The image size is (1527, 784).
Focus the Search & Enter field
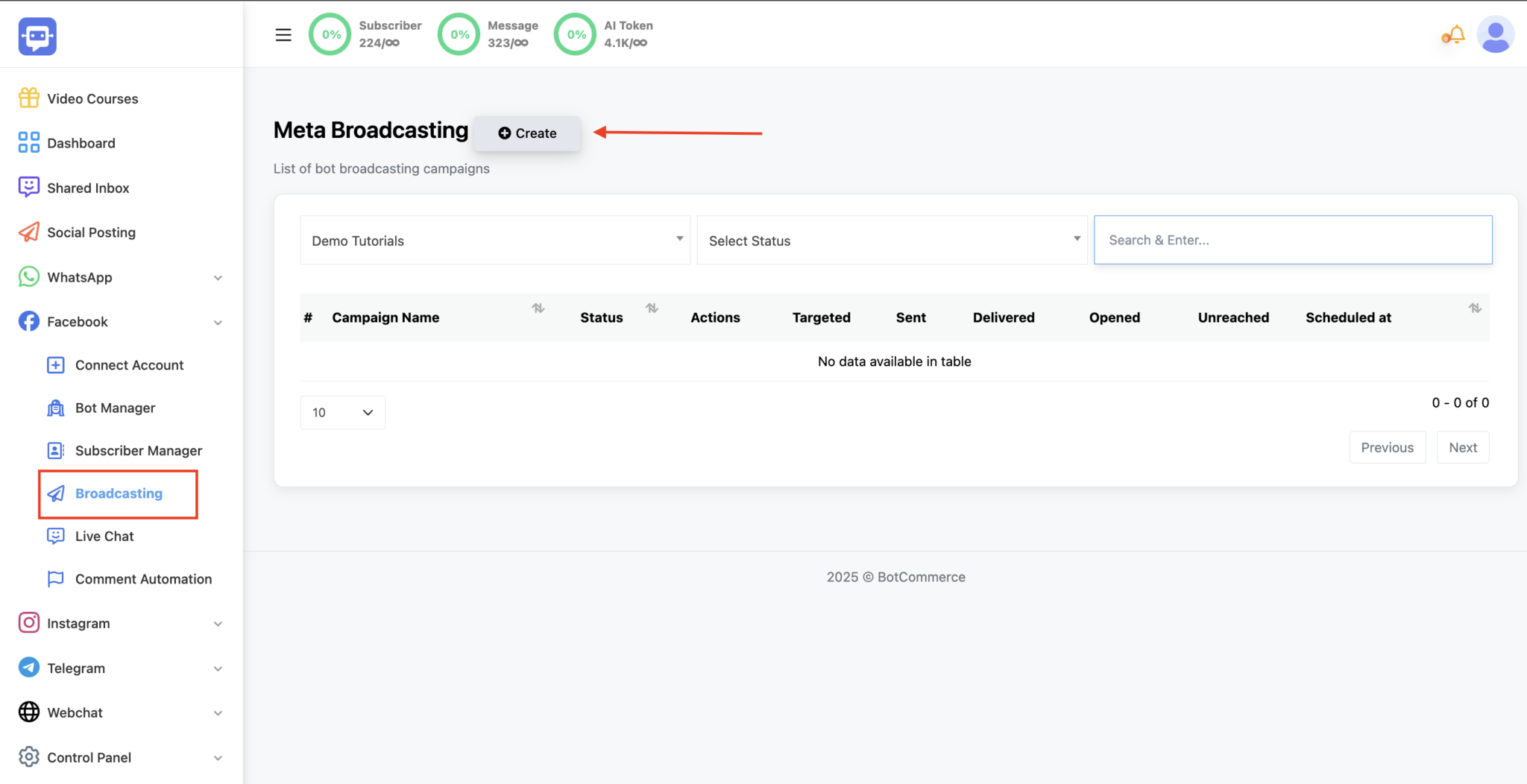[1292, 240]
